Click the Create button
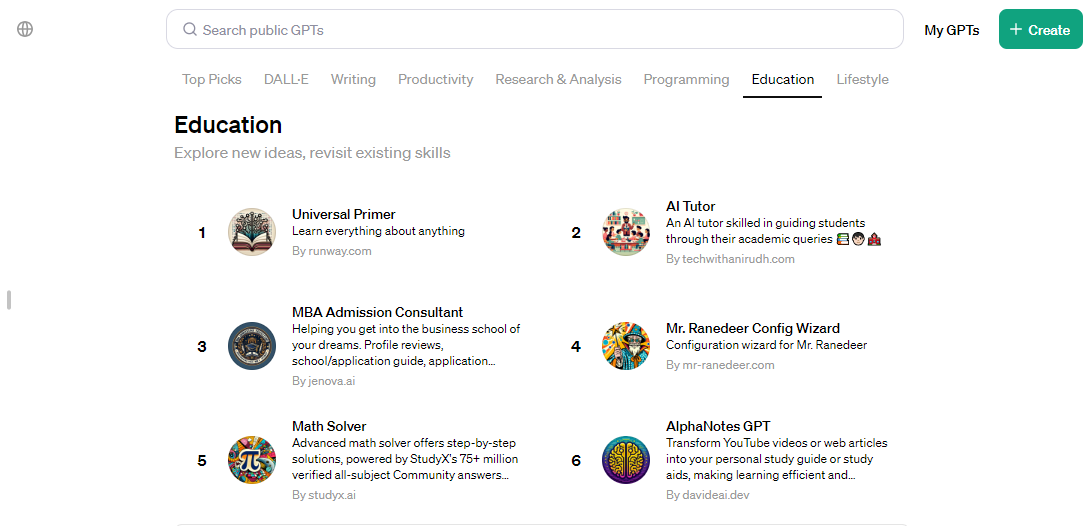This screenshot has height=526, width=1089. tap(1040, 30)
